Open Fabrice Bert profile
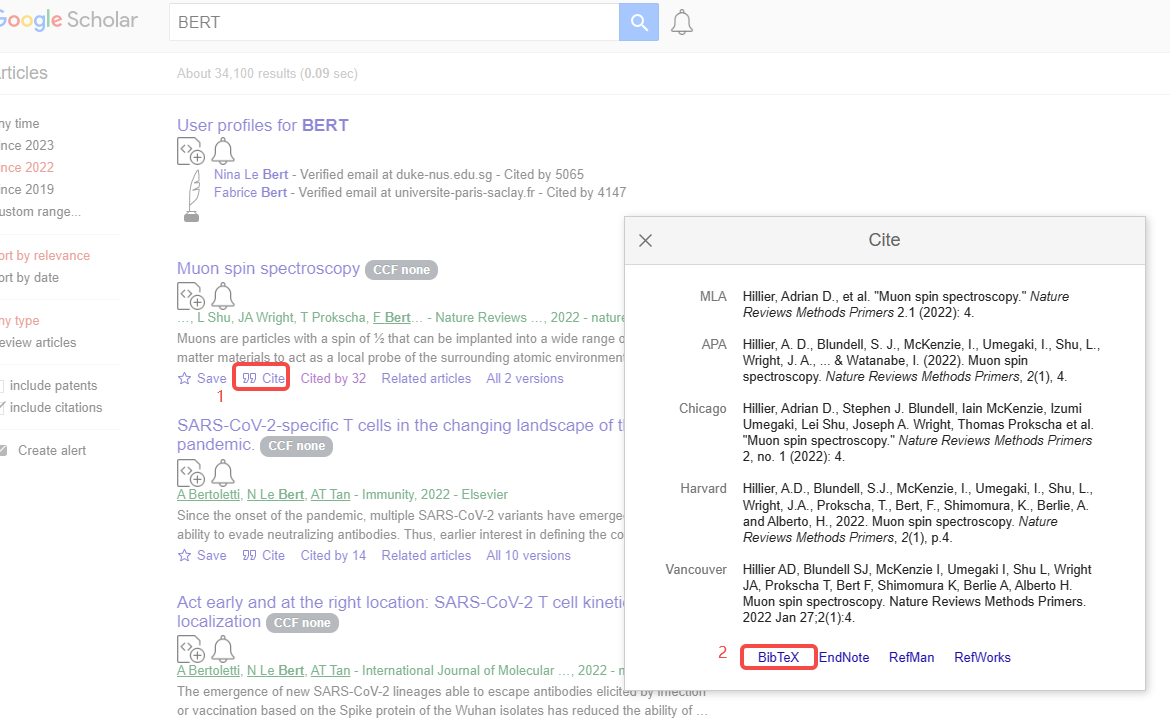The image size is (1170, 719). pyautogui.click(x=250, y=192)
